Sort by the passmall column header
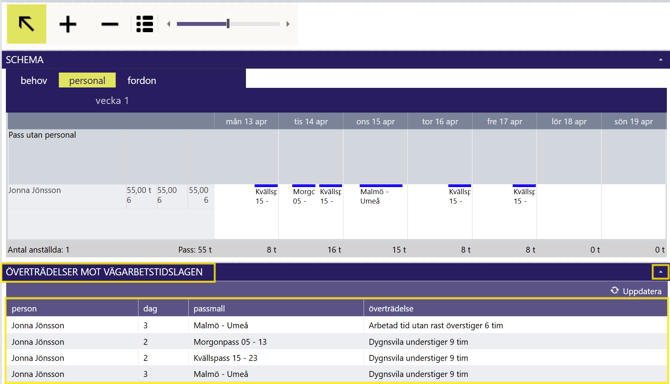This screenshot has width=670, height=384. (x=276, y=308)
